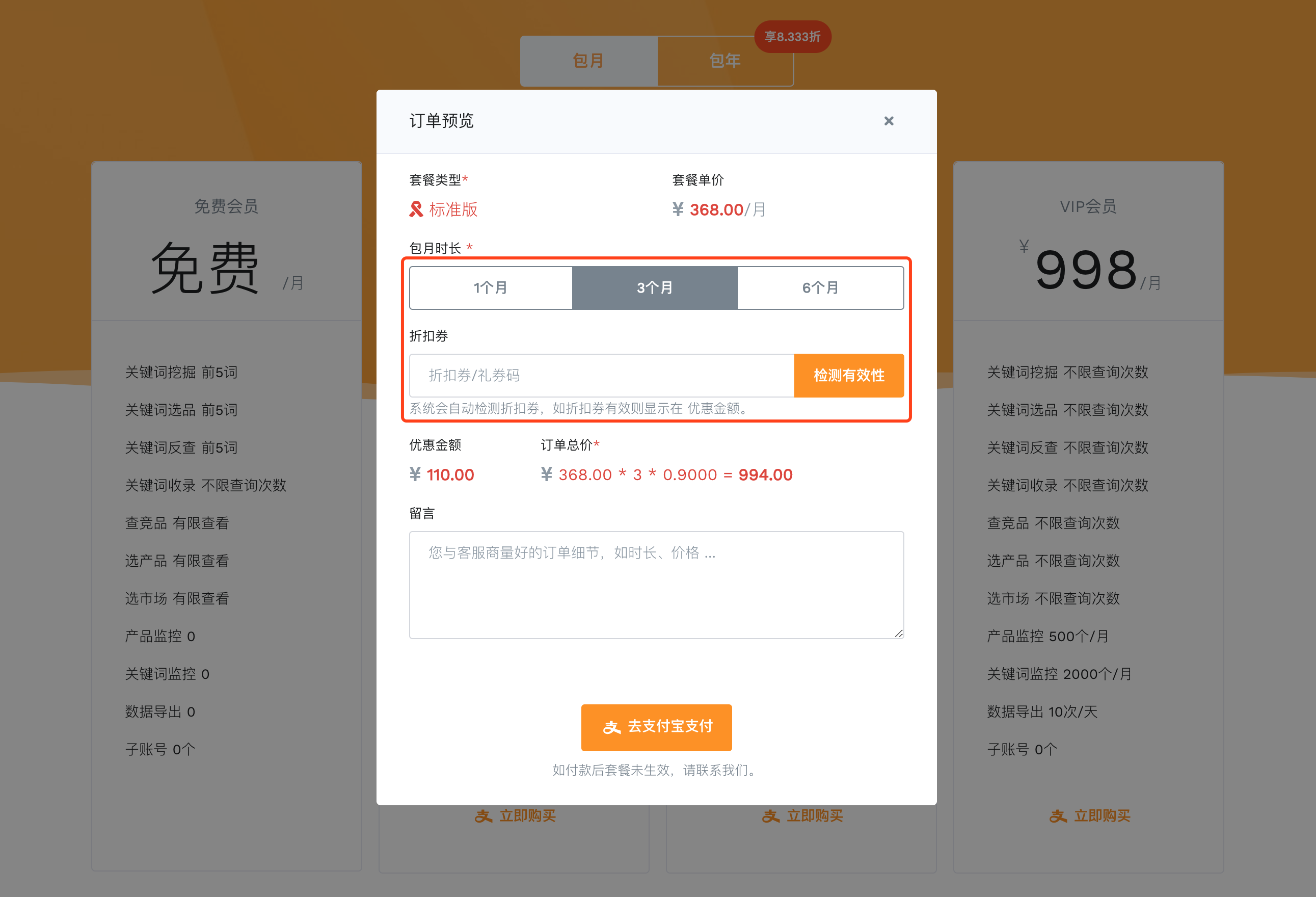Viewport: 1316px width, 897px height.
Task: Switch to the 包月 tab
Action: [x=588, y=60]
